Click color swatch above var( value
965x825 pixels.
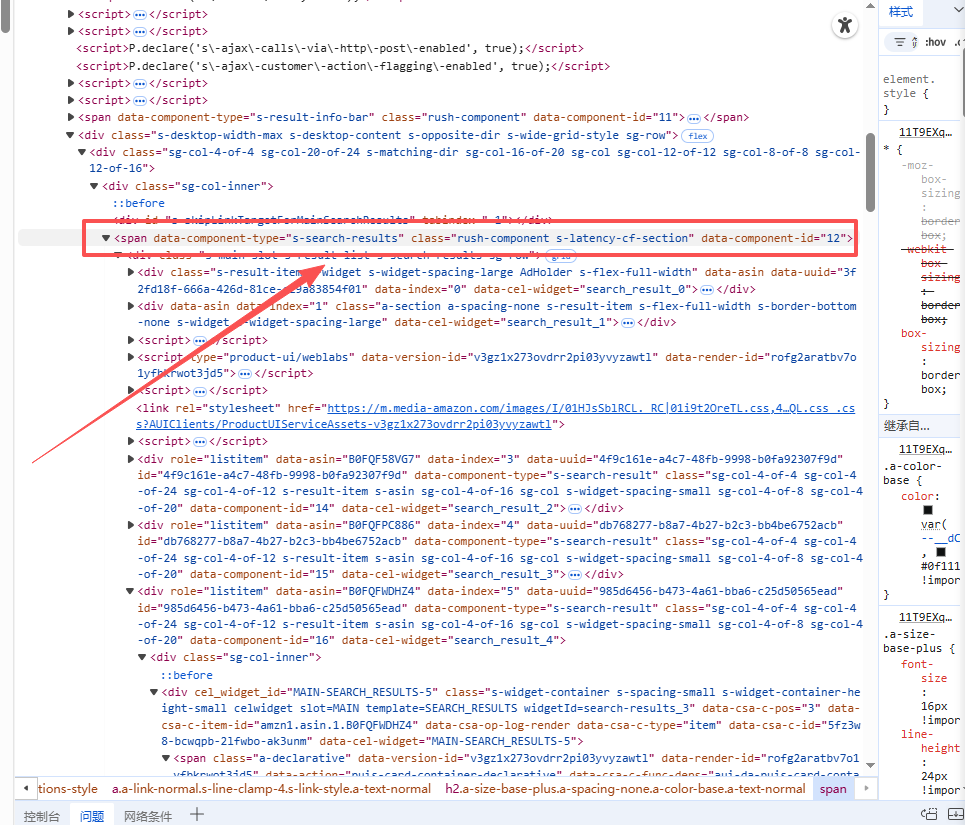[x=927, y=510]
